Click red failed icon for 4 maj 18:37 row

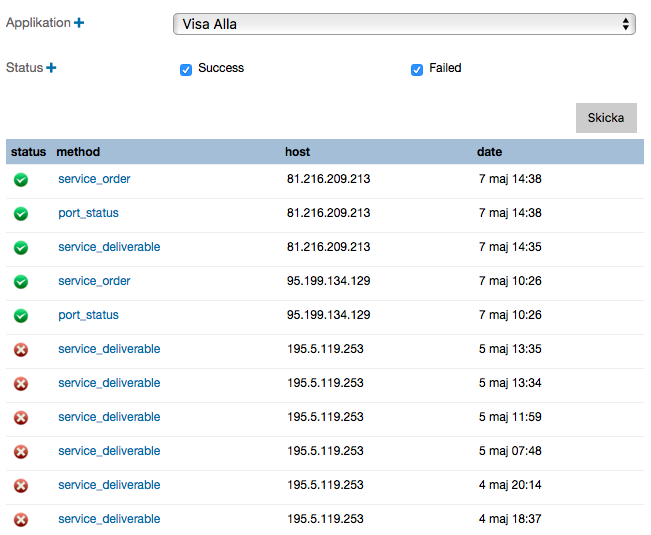click(21, 520)
